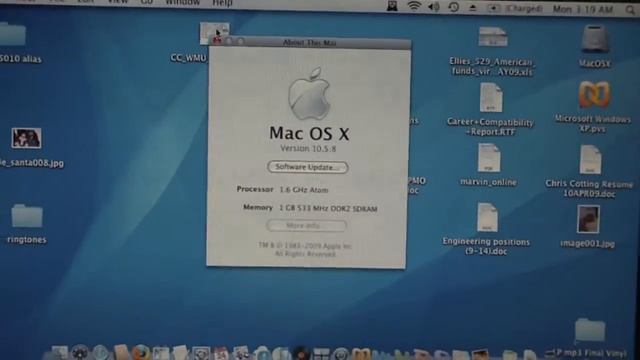Launch Firefox from the Dock

141,353
